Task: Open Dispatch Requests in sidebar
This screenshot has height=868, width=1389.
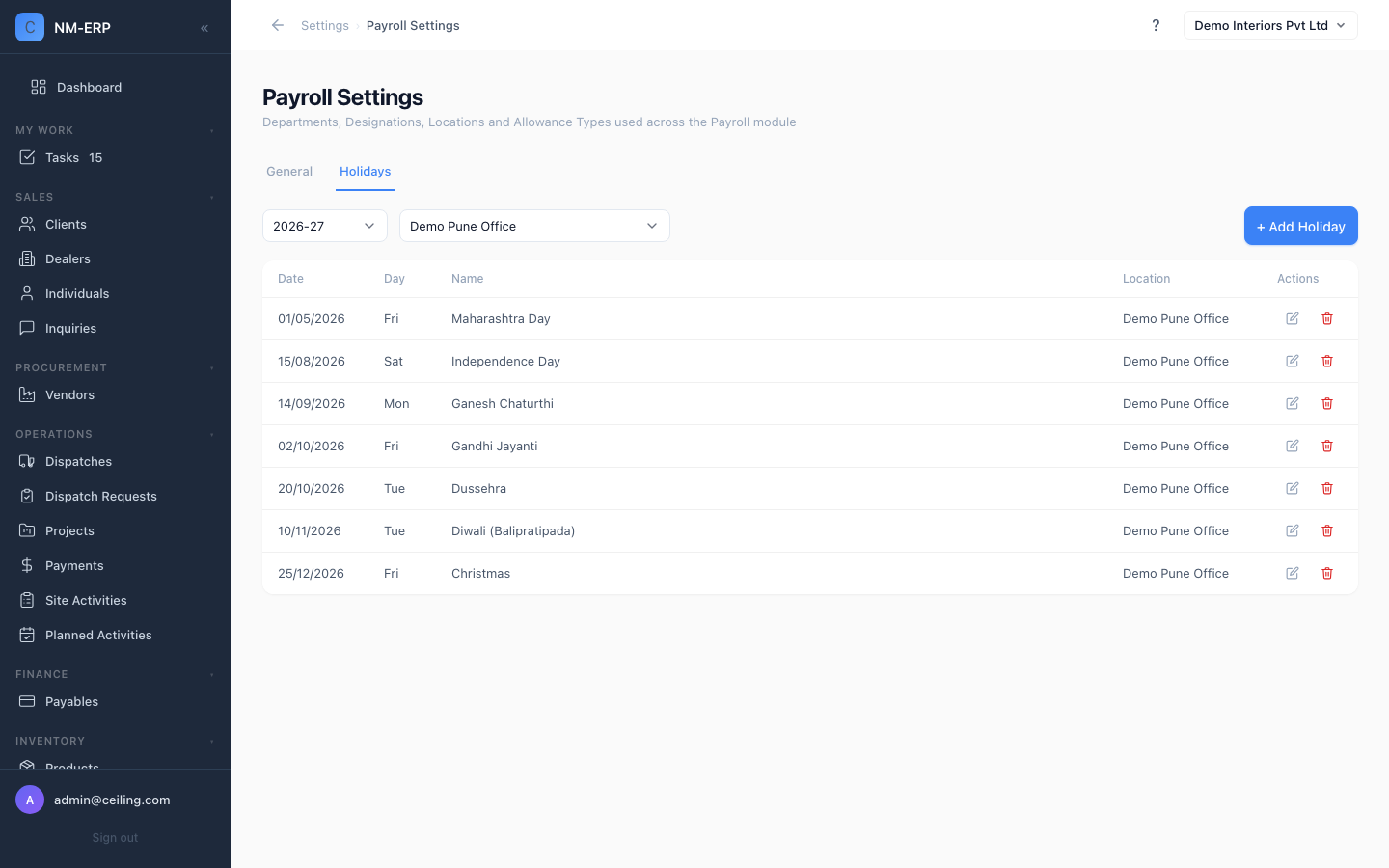Action: (x=116, y=496)
